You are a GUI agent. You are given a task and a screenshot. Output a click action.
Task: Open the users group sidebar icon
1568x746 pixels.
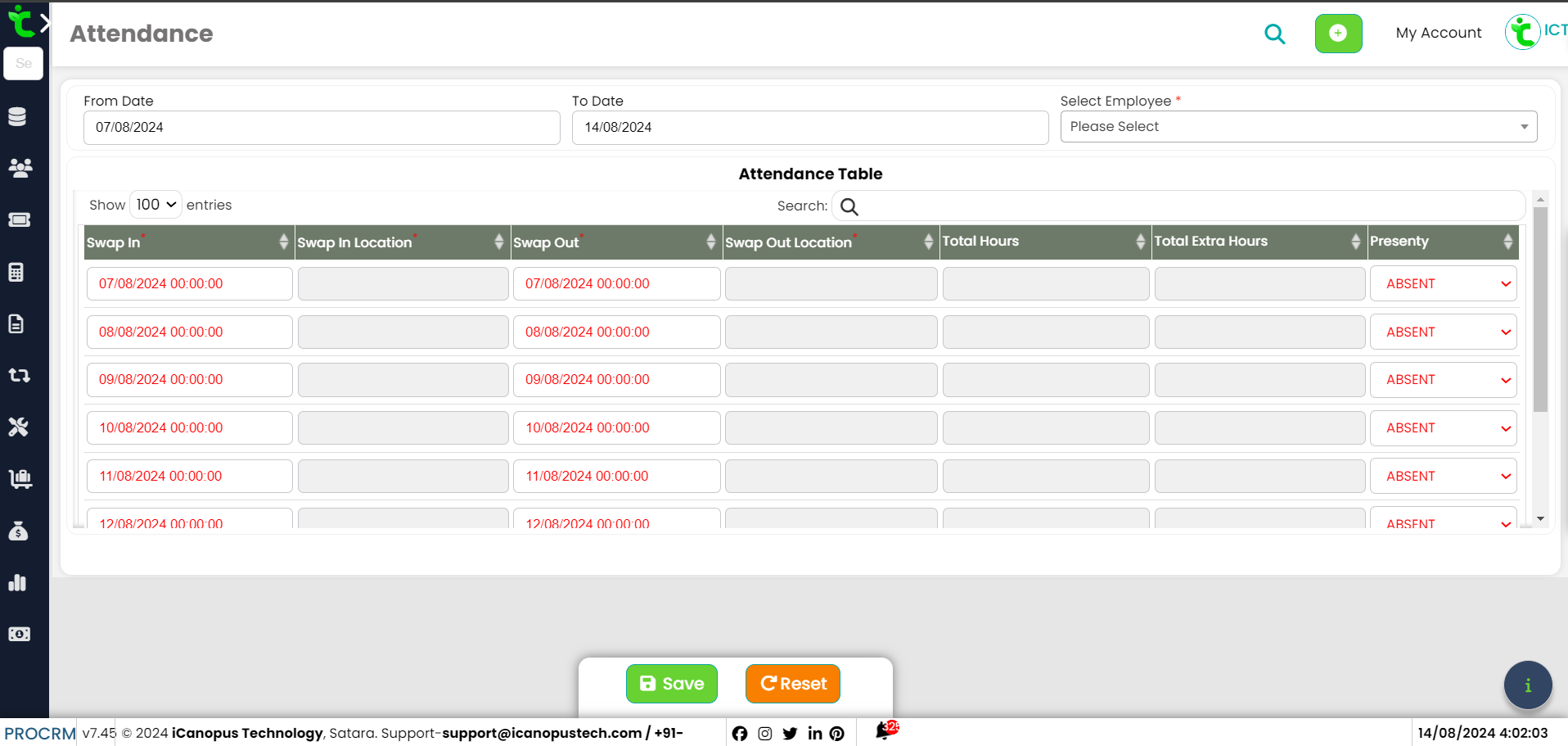point(20,168)
